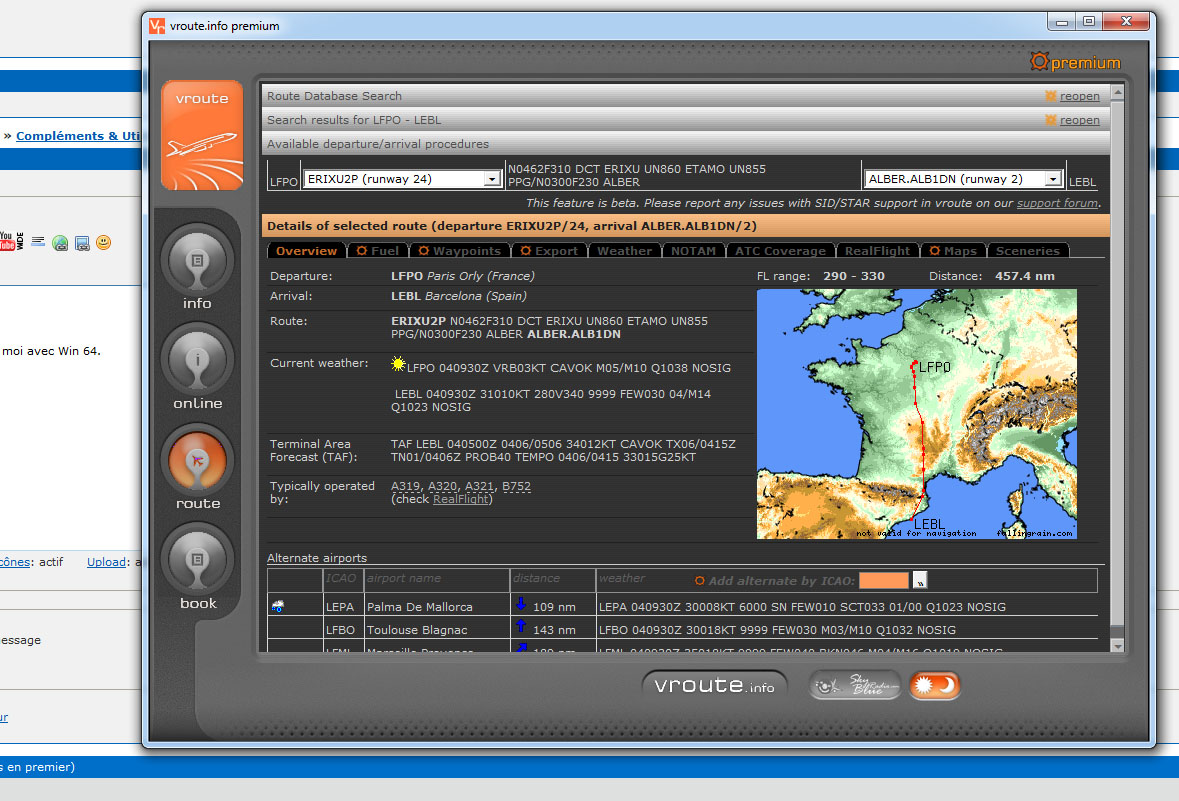This screenshot has height=801, width=1179.
Task: Reopen the Route Database Search panel
Action: [1079, 96]
